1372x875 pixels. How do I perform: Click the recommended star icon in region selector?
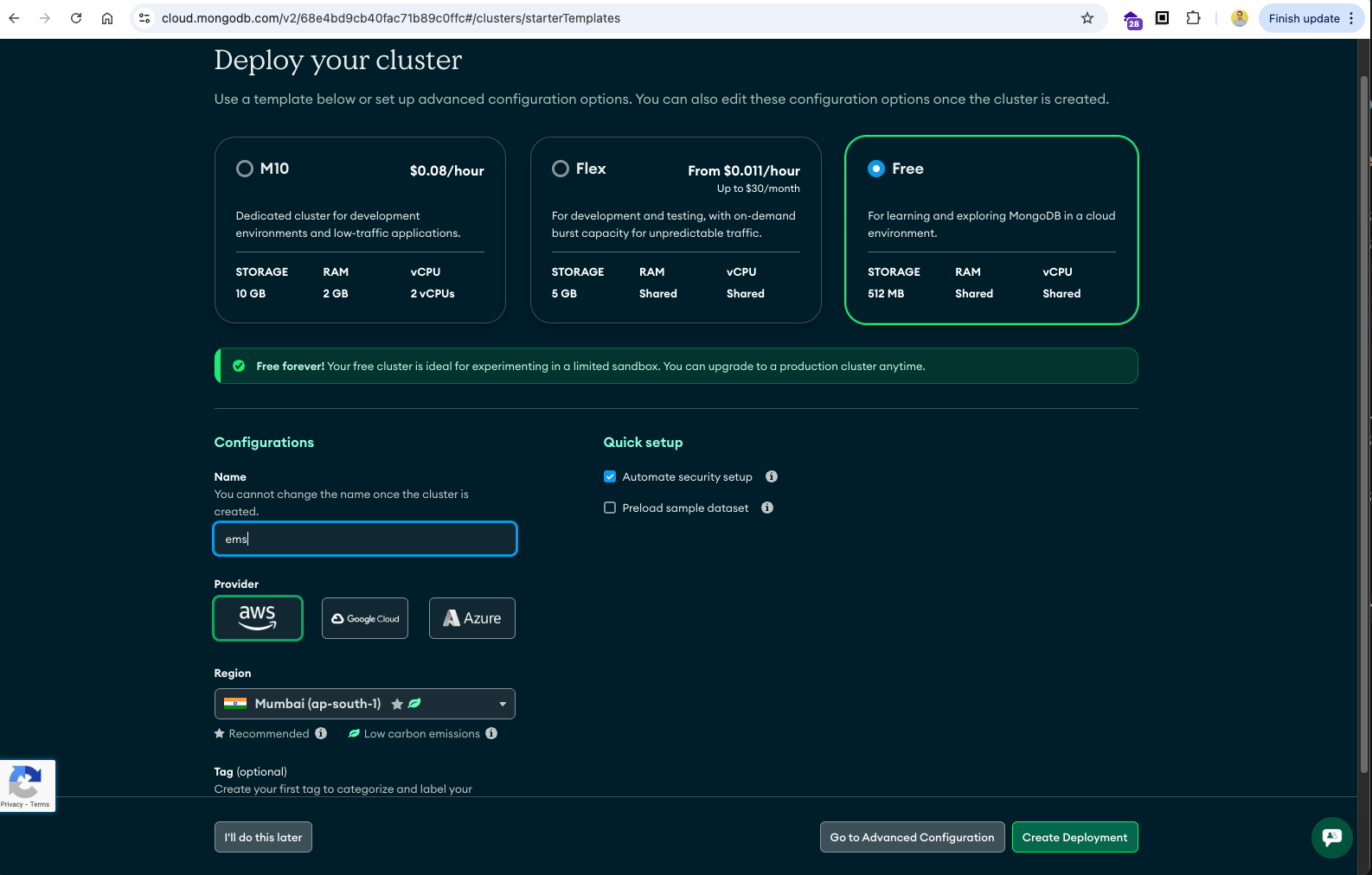coord(397,704)
